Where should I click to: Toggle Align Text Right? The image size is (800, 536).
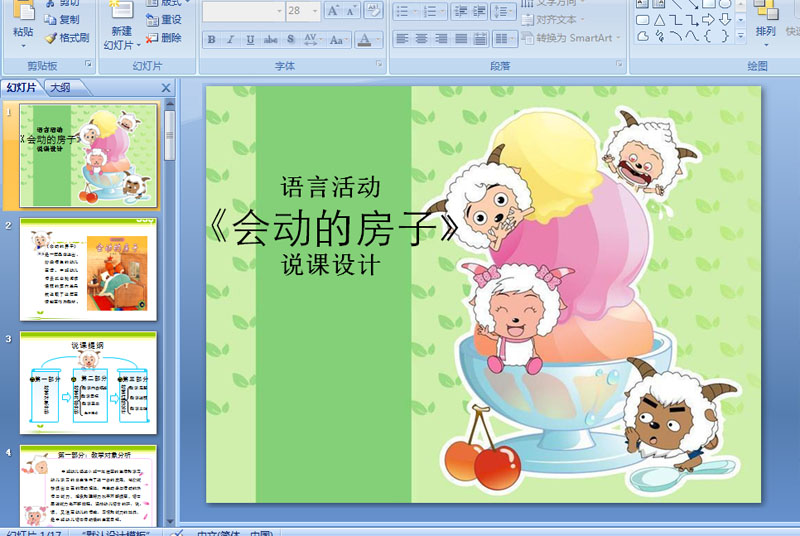coord(441,39)
